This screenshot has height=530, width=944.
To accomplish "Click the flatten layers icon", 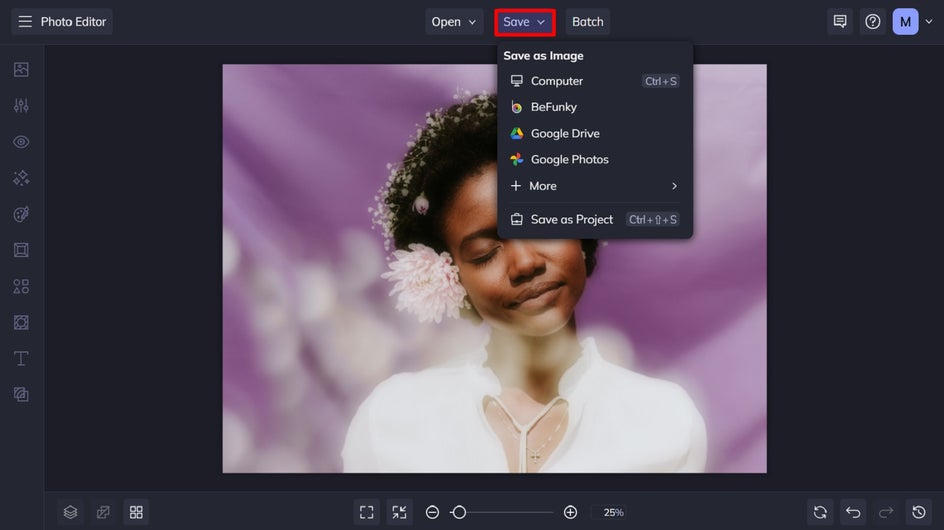I will 103,512.
